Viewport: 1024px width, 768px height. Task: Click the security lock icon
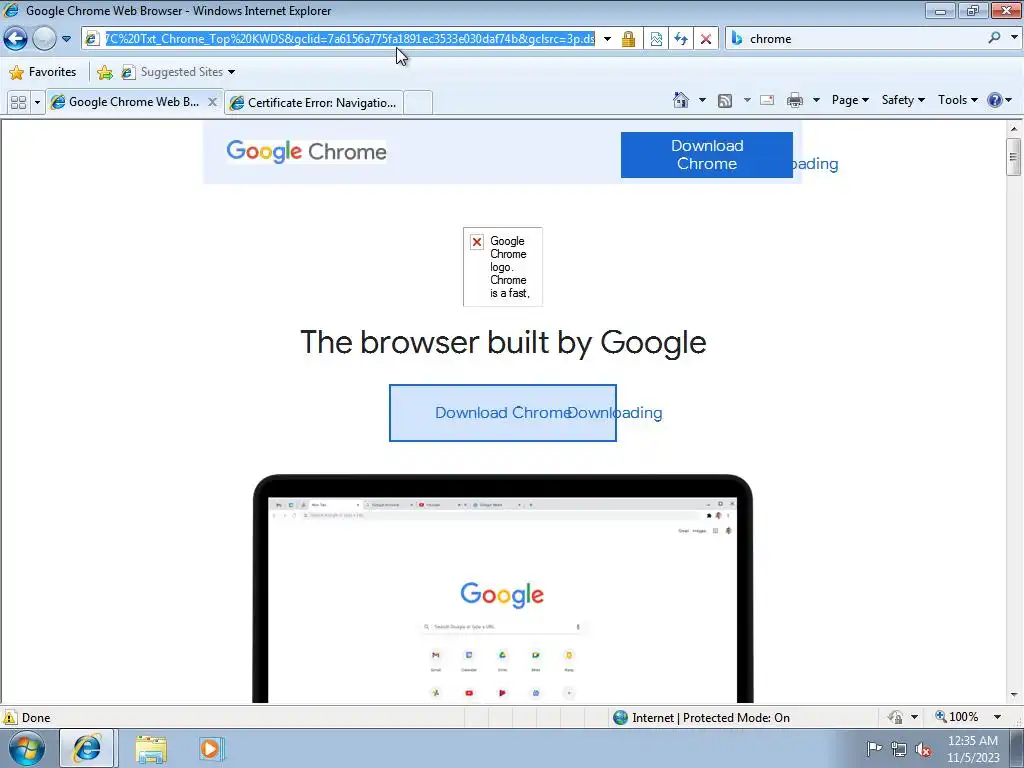628,39
